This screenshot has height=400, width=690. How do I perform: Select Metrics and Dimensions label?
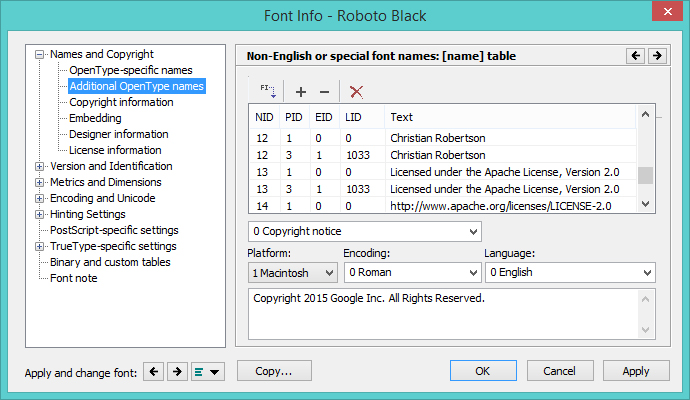(x=106, y=182)
